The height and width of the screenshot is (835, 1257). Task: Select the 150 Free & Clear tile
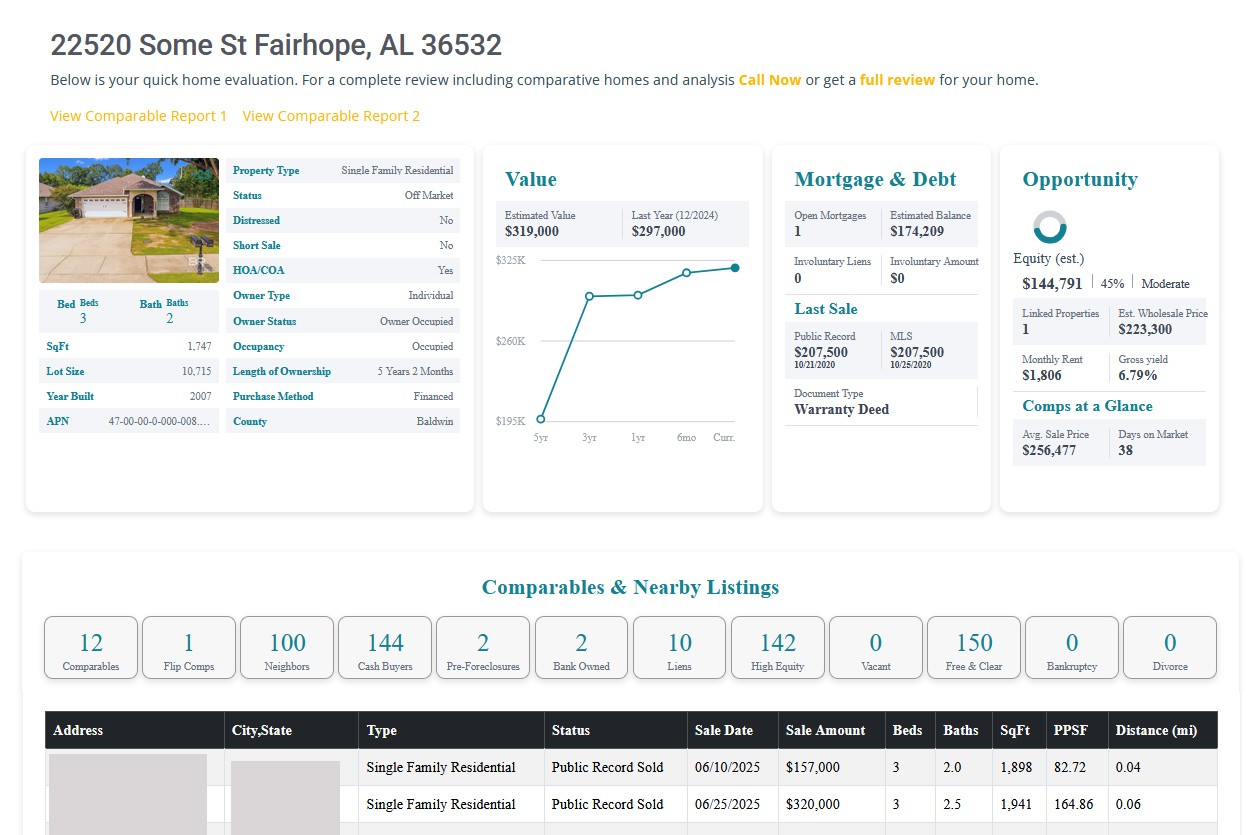[974, 648]
